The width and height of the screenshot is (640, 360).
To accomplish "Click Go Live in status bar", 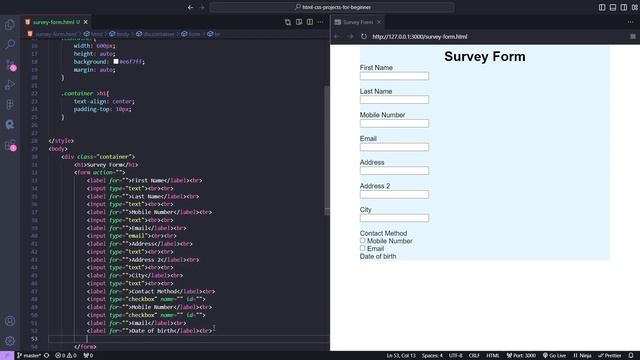I will (x=554, y=356).
